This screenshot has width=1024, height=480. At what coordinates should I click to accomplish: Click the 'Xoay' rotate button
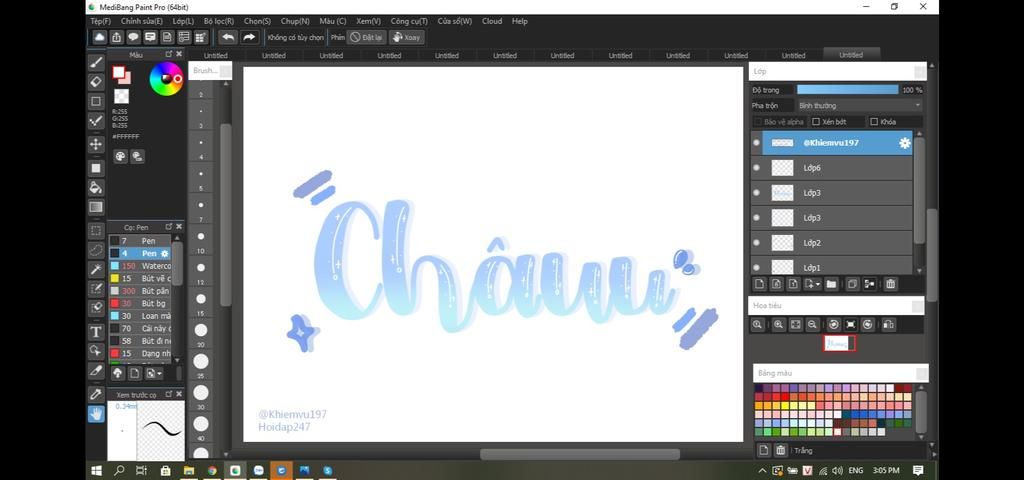[x=406, y=37]
